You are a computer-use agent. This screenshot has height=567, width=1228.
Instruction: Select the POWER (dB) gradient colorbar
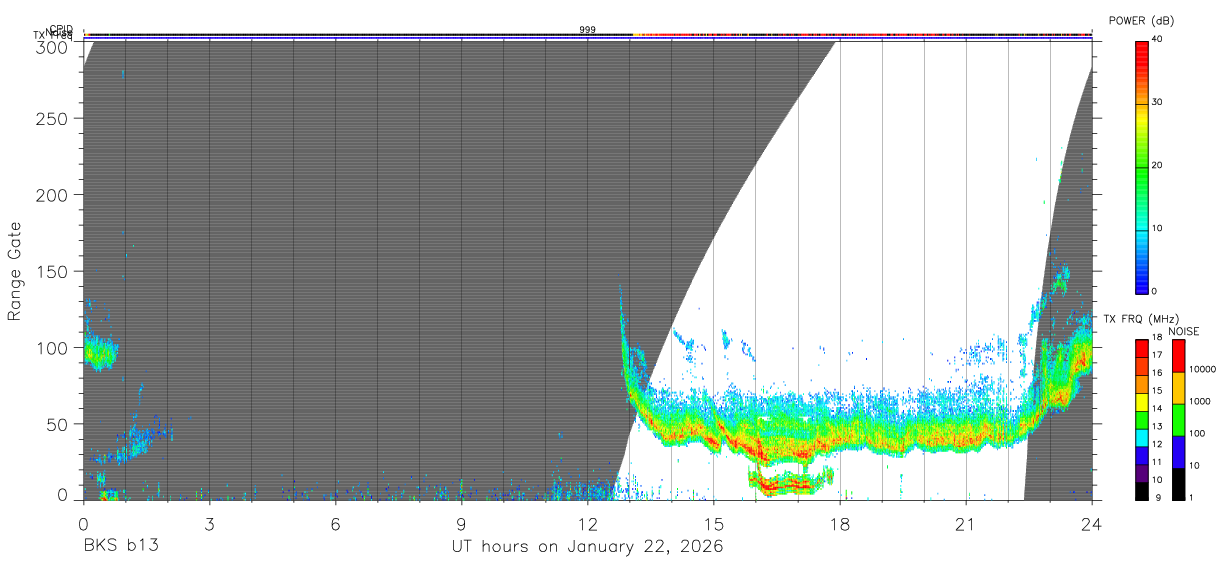click(x=1142, y=167)
